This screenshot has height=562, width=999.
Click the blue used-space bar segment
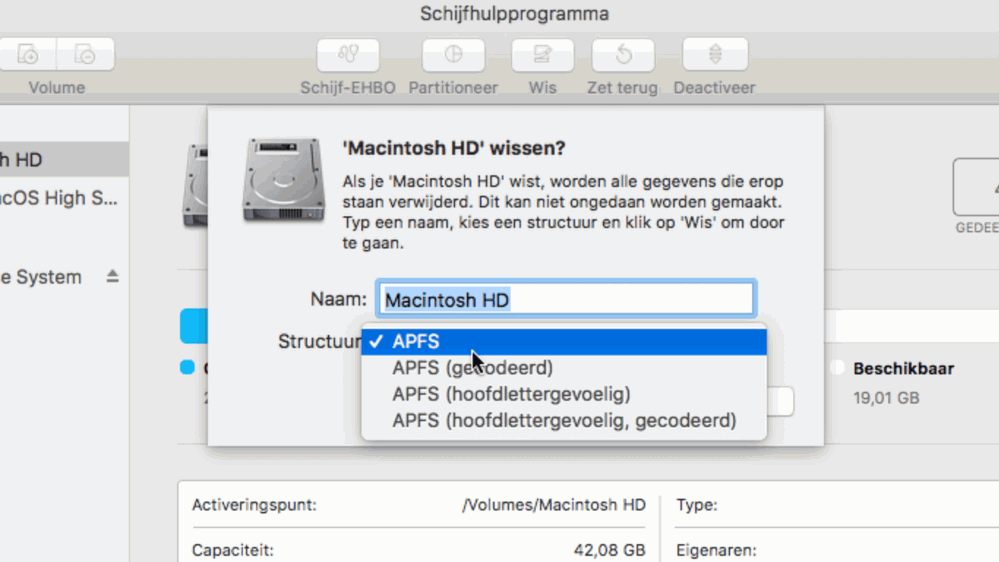[x=194, y=326]
